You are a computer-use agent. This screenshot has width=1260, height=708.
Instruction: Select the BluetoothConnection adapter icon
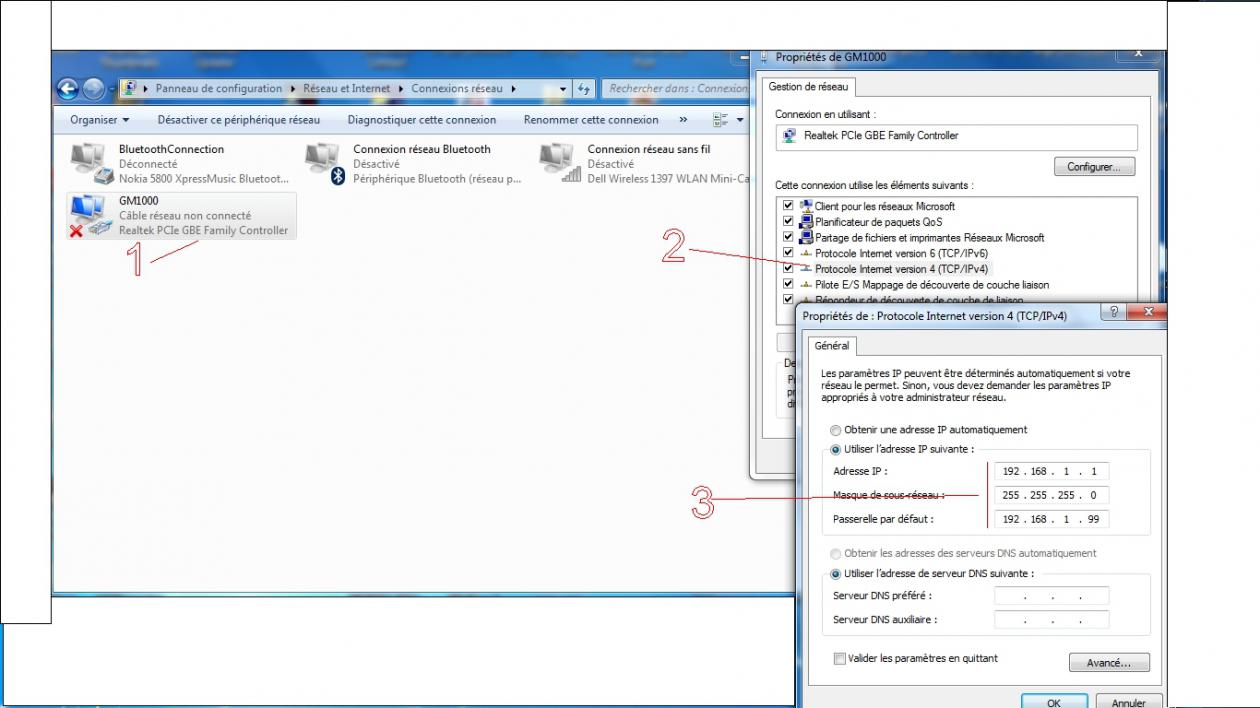tap(90, 163)
